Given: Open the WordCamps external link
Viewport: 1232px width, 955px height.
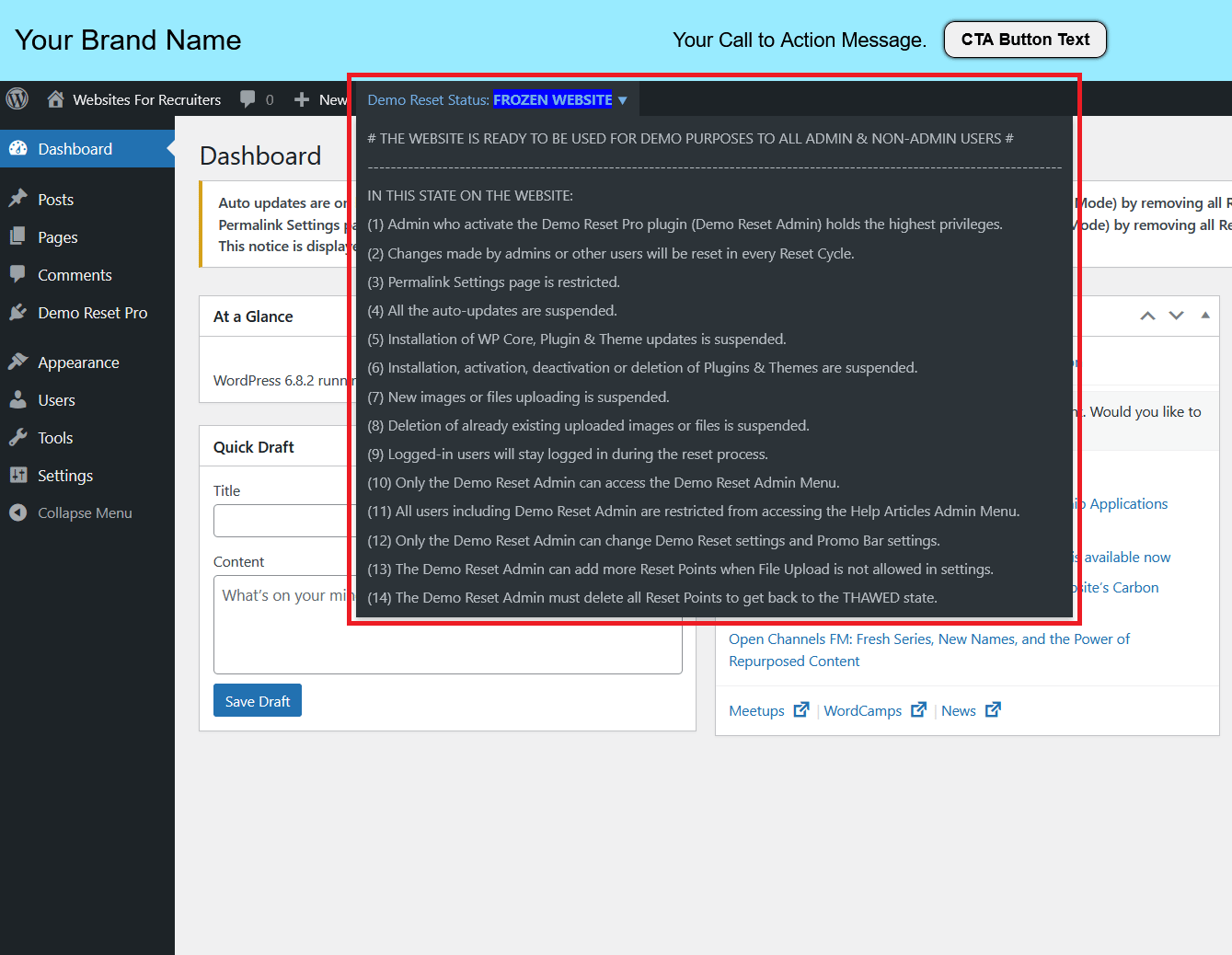Looking at the screenshot, I should click(x=875, y=710).
